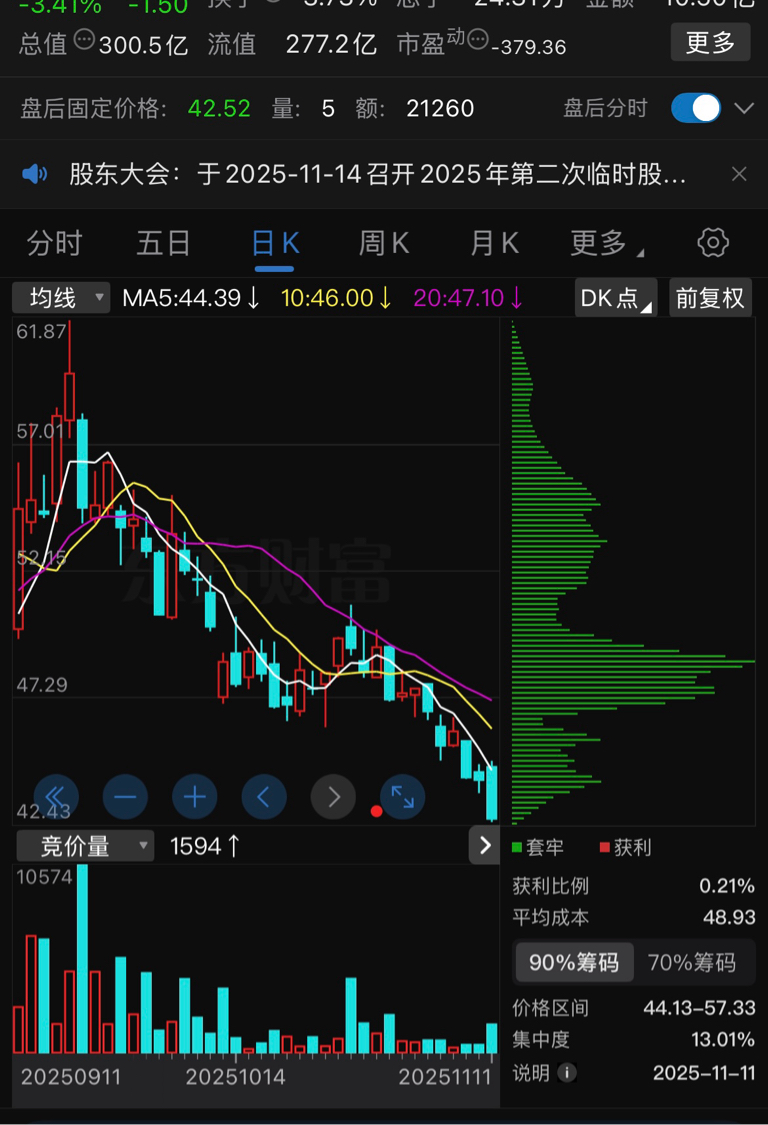Viewport: 768px width, 1125px height.
Task: Open the 股东大会 announcement text
Action: (378, 174)
